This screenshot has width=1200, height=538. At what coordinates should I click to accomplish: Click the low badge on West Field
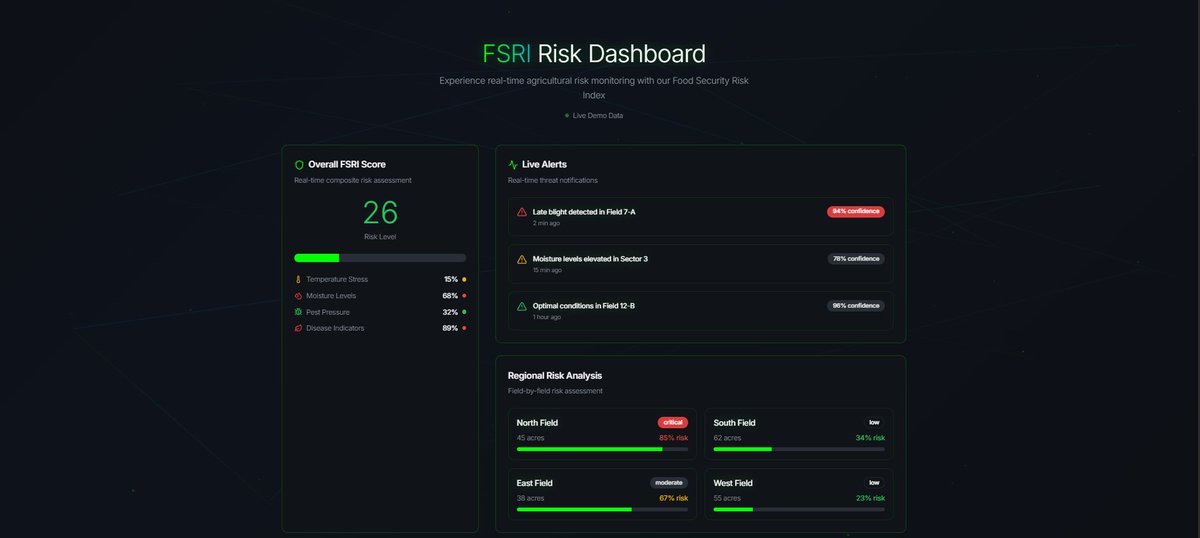tap(875, 482)
